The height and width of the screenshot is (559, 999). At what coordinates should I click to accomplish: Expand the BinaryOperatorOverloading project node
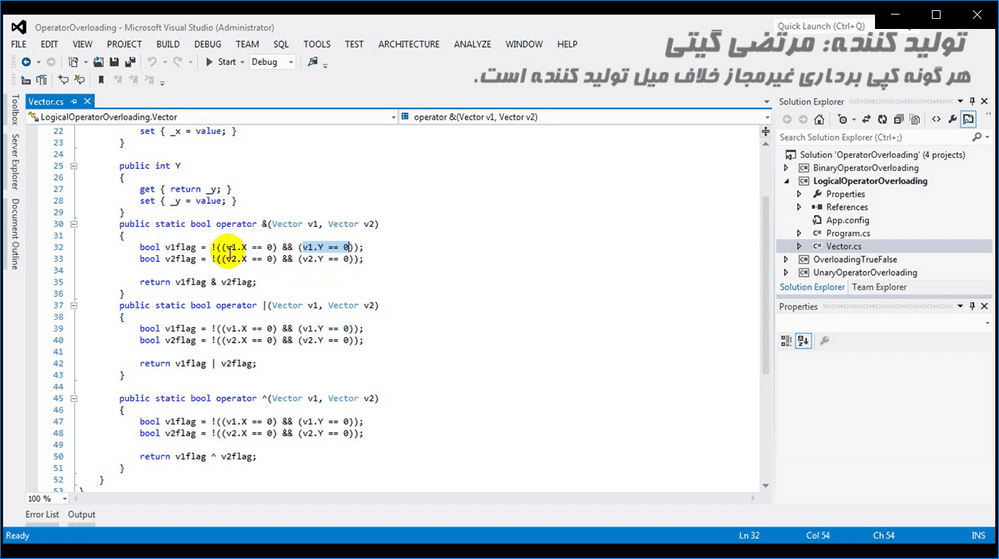pyautogui.click(x=786, y=168)
